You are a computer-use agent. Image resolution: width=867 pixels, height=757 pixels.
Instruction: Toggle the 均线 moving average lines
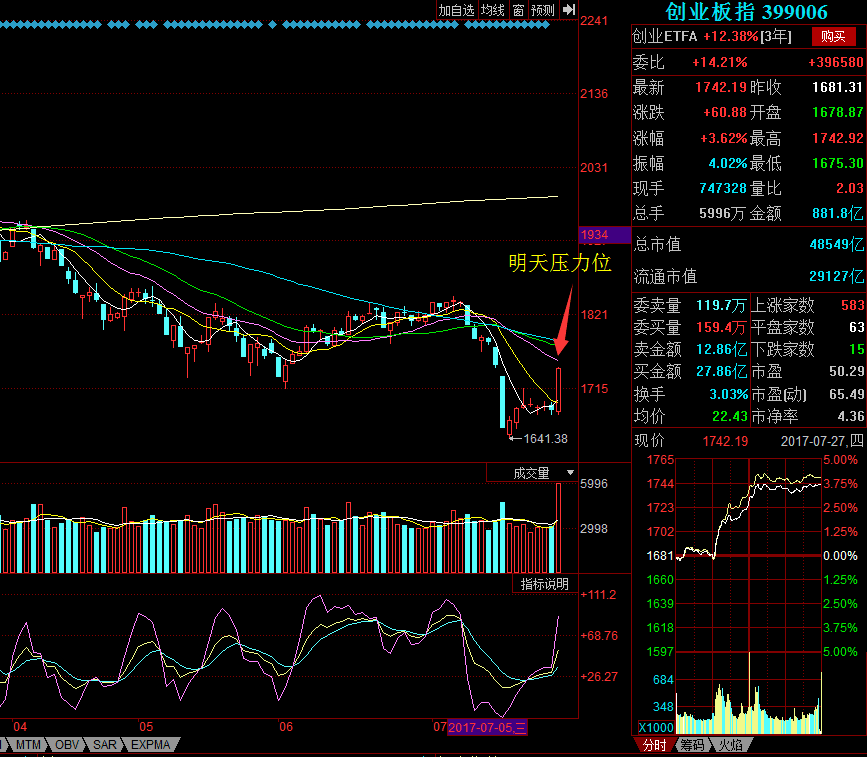[492, 10]
